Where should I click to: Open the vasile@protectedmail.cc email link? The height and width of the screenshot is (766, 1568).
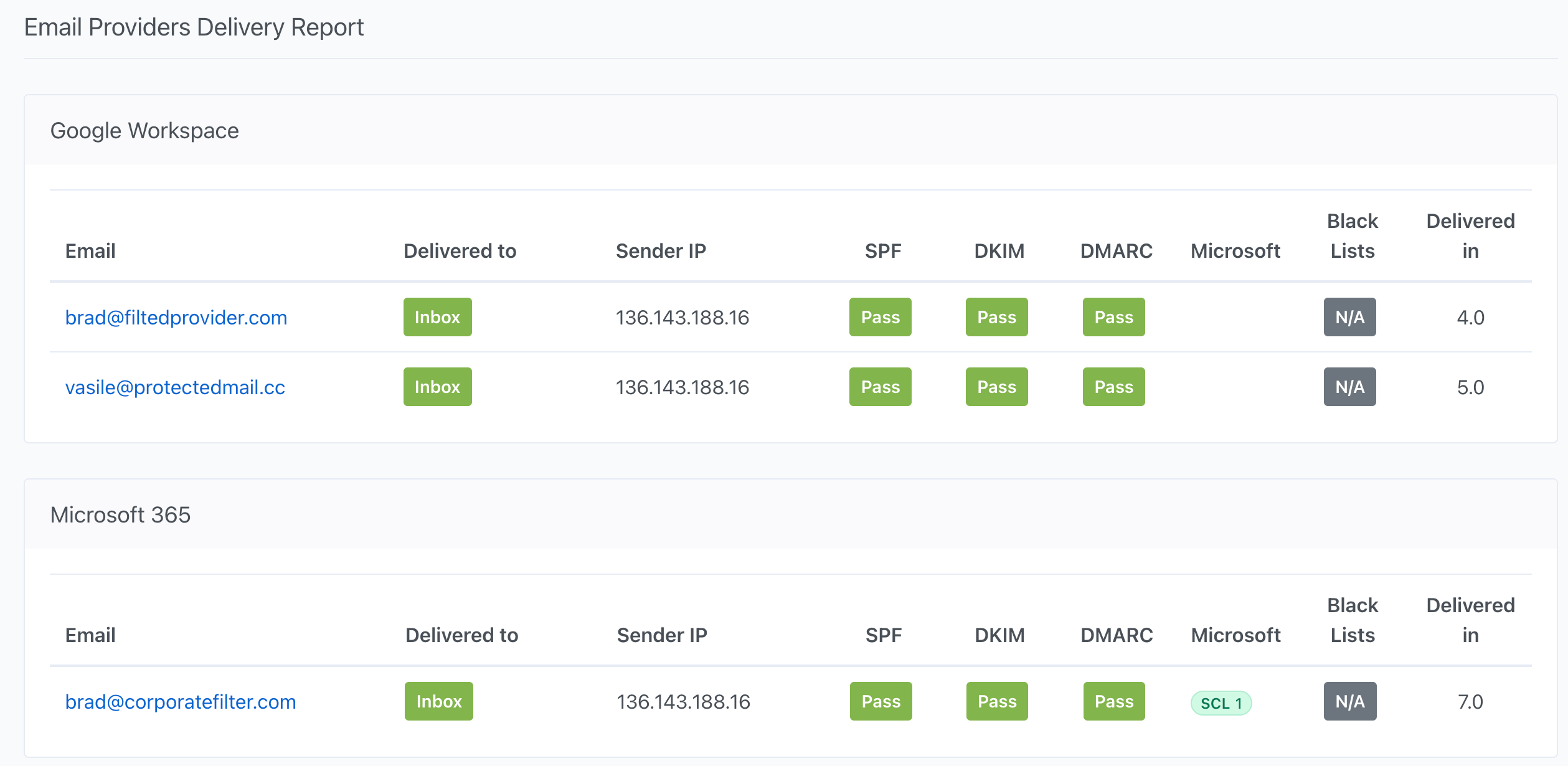pyautogui.click(x=175, y=387)
